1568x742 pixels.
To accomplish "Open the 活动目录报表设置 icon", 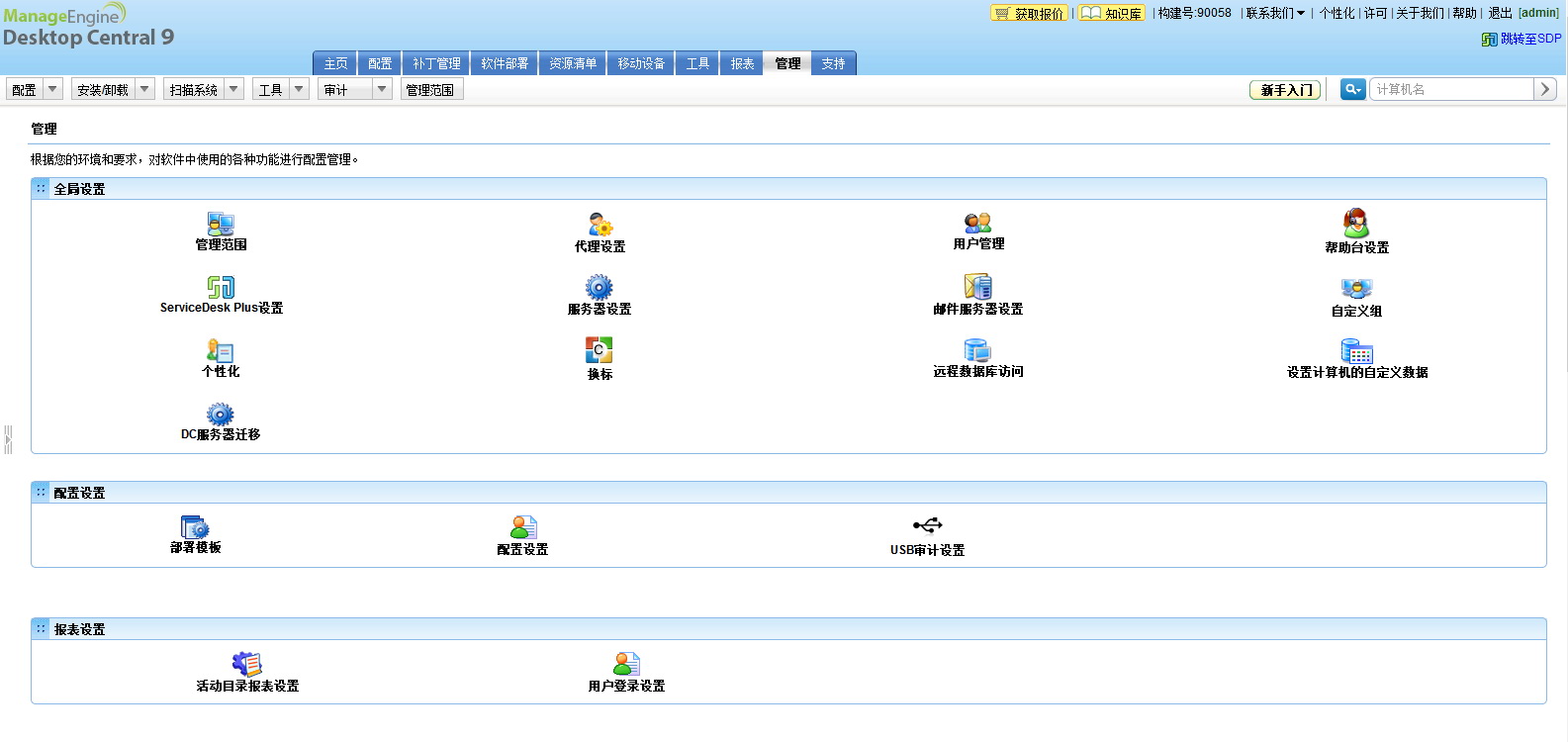I will tap(246, 664).
